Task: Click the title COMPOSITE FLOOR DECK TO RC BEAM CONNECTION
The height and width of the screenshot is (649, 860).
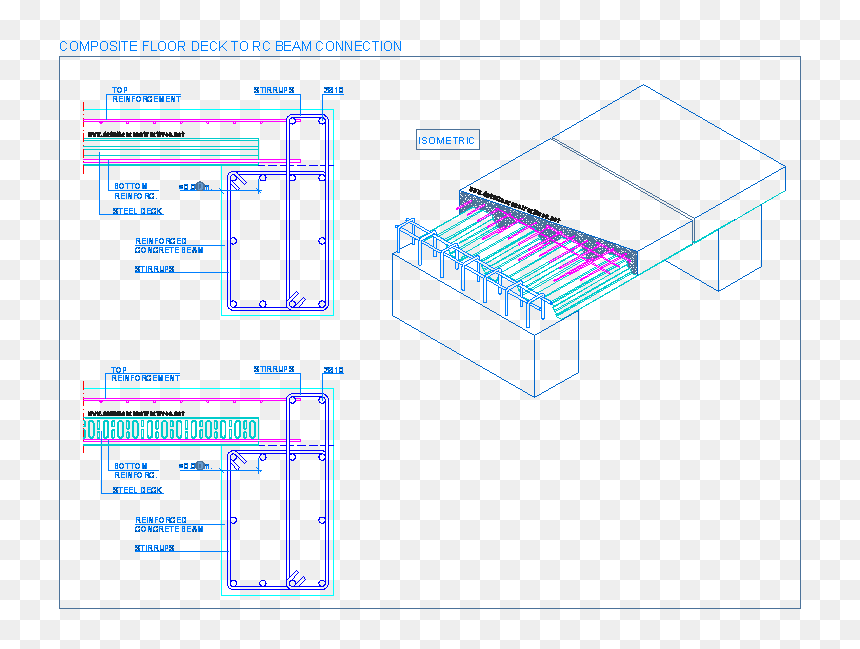Action: [230, 47]
